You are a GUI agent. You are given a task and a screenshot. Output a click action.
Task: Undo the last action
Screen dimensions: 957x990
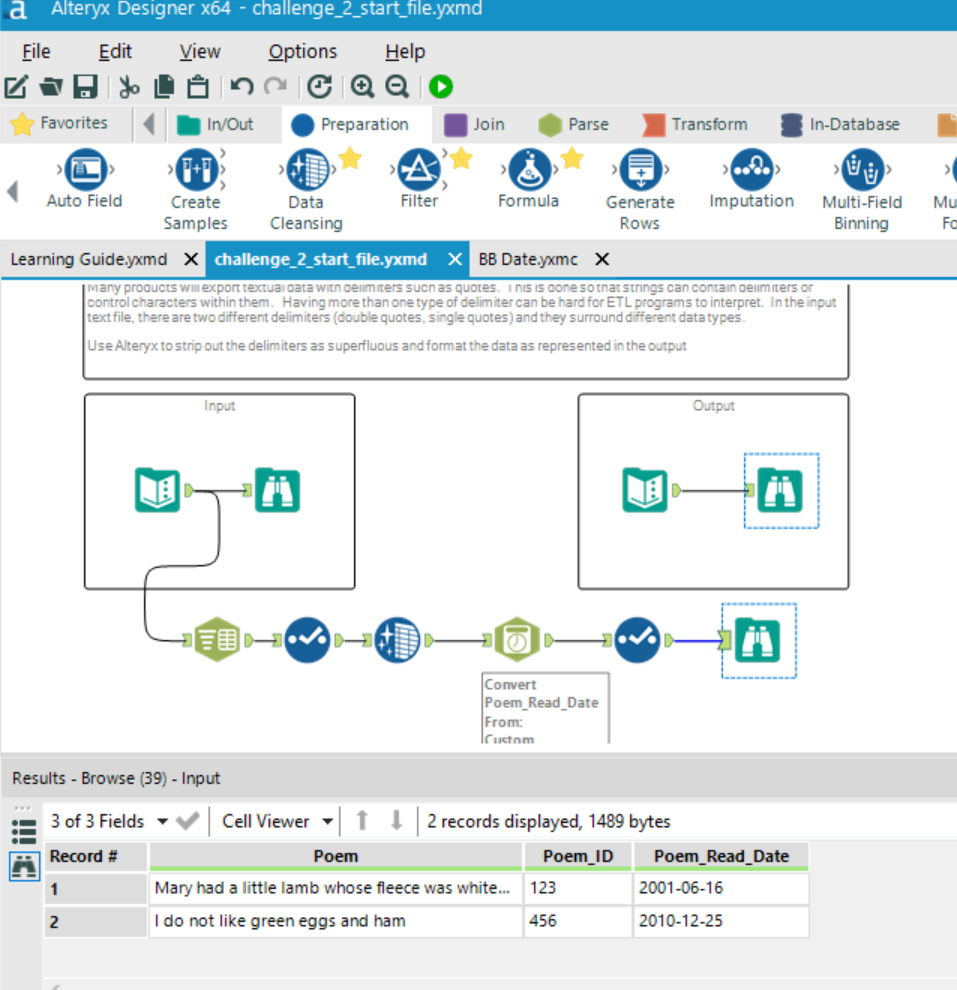click(241, 86)
